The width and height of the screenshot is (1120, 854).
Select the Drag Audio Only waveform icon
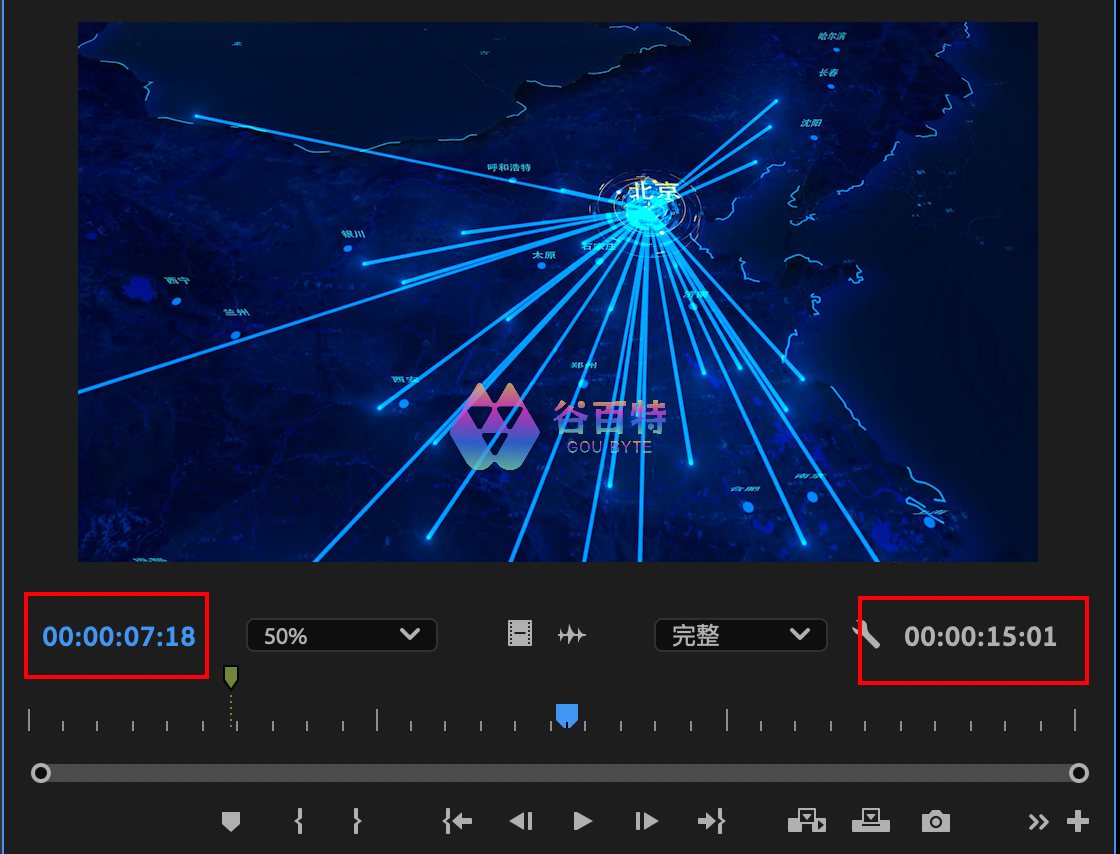click(x=571, y=634)
